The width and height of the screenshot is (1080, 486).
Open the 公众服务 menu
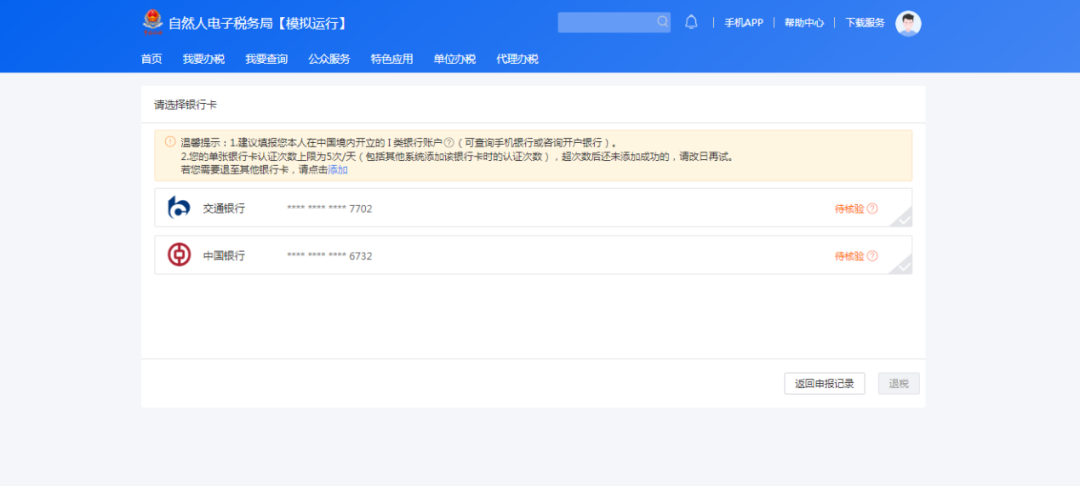329,59
